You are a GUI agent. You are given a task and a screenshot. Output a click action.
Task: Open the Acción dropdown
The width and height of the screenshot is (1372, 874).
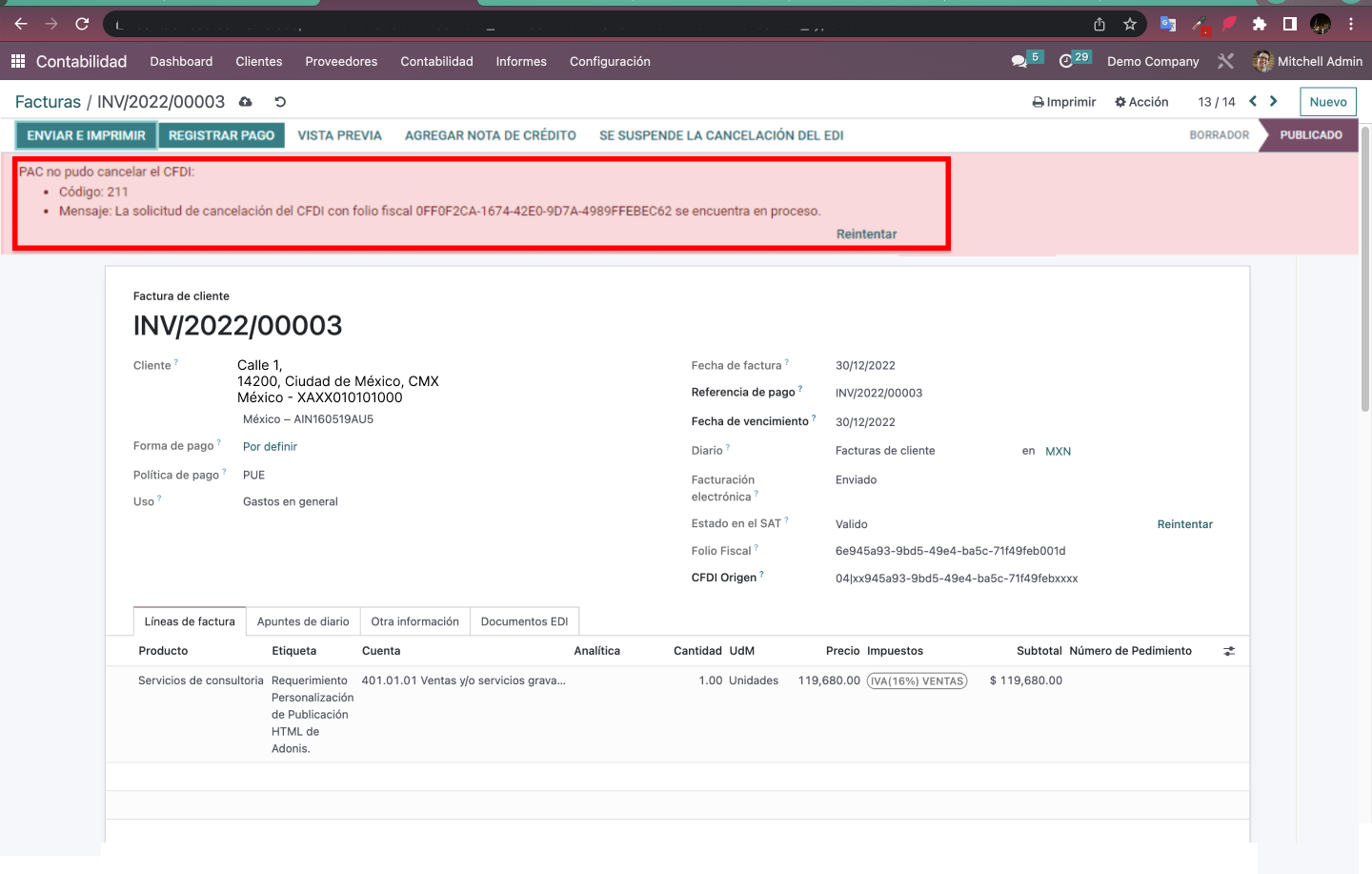(1141, 102)
